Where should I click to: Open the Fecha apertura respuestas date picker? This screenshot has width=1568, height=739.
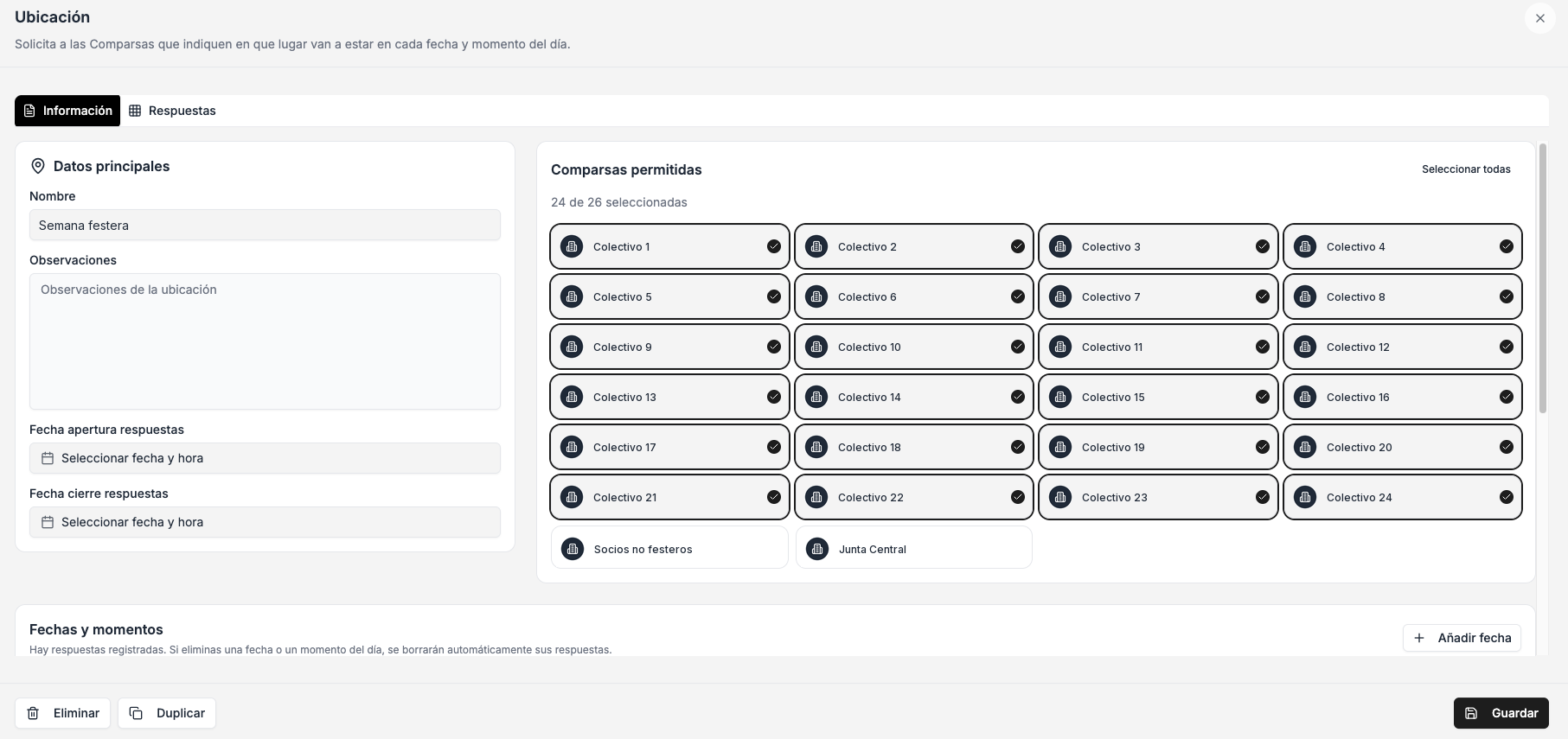265,458
